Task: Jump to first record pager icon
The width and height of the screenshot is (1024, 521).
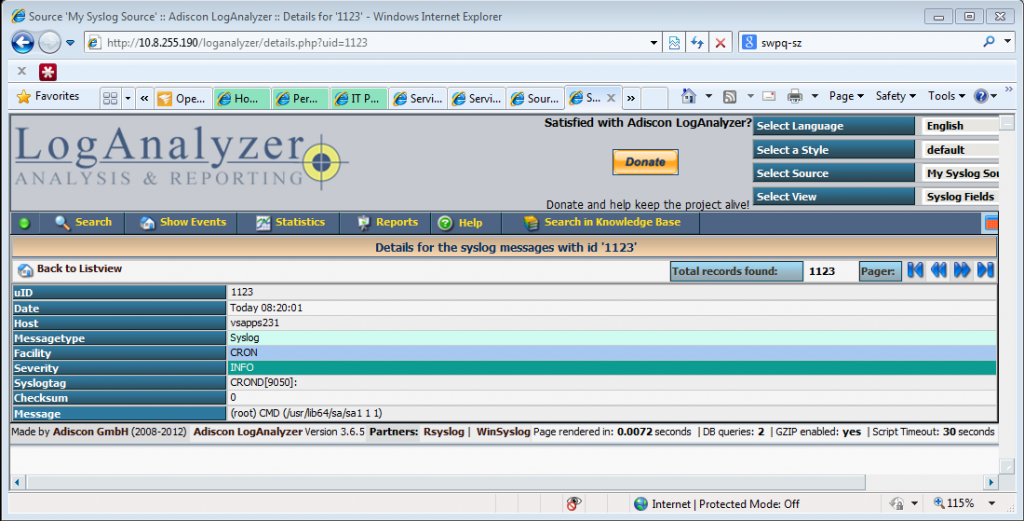Action: [x=915, y=270]
